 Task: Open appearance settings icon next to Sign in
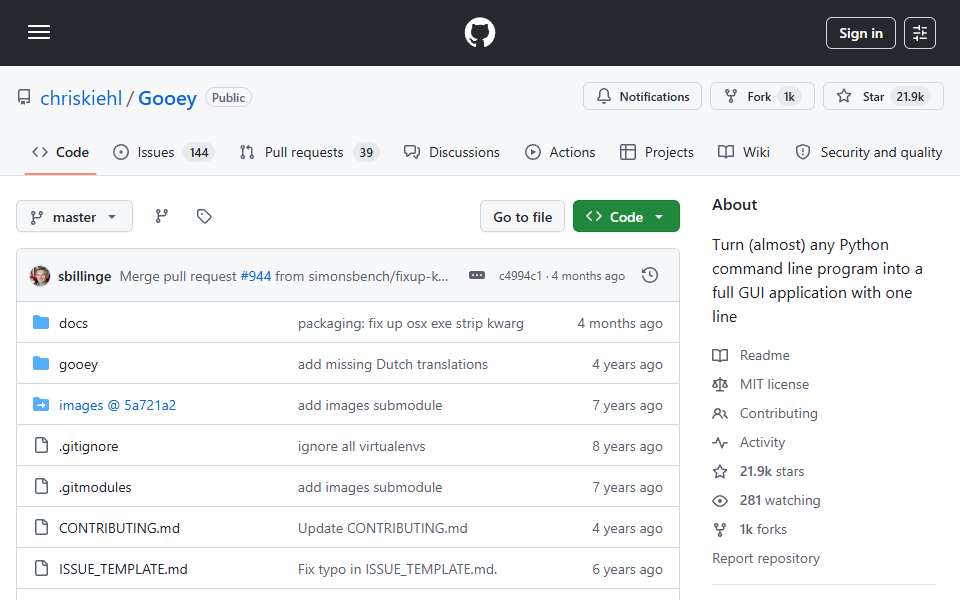[x=920, y=33]
